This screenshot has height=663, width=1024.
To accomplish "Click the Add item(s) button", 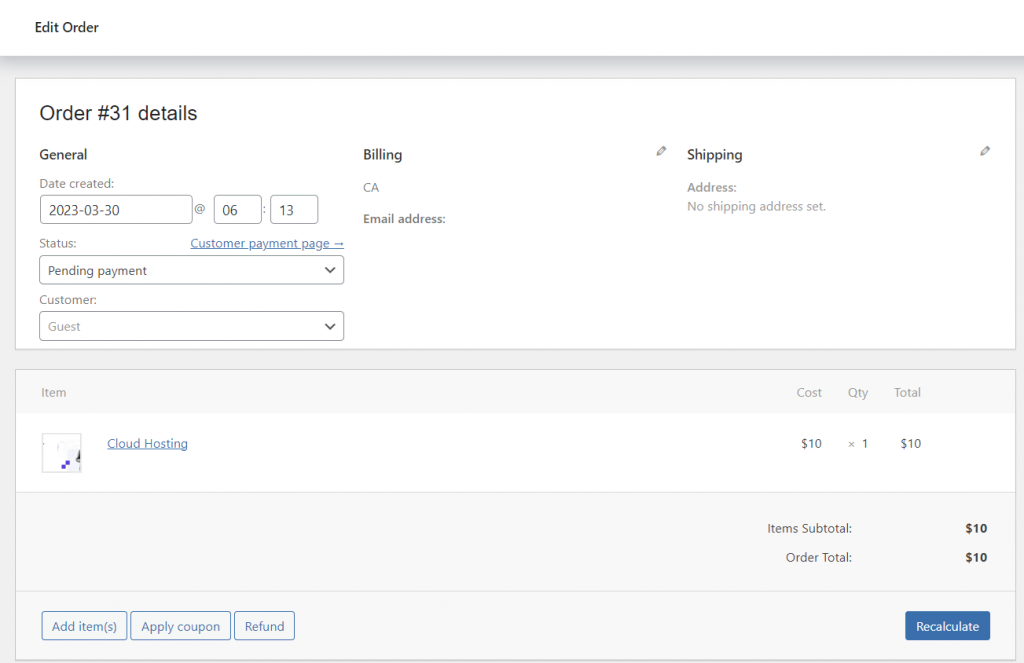I will click(x=84, y=626).
